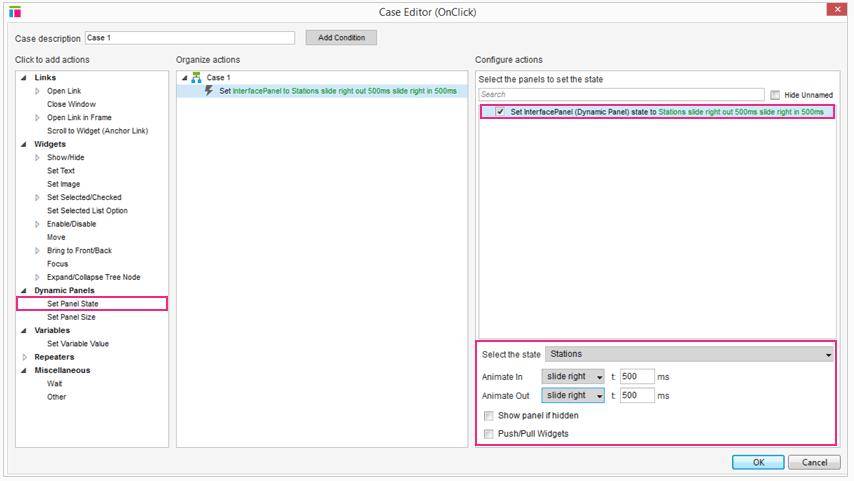Open the Animate In dropdown
854x481 pixels.
(x=573, y=377)
